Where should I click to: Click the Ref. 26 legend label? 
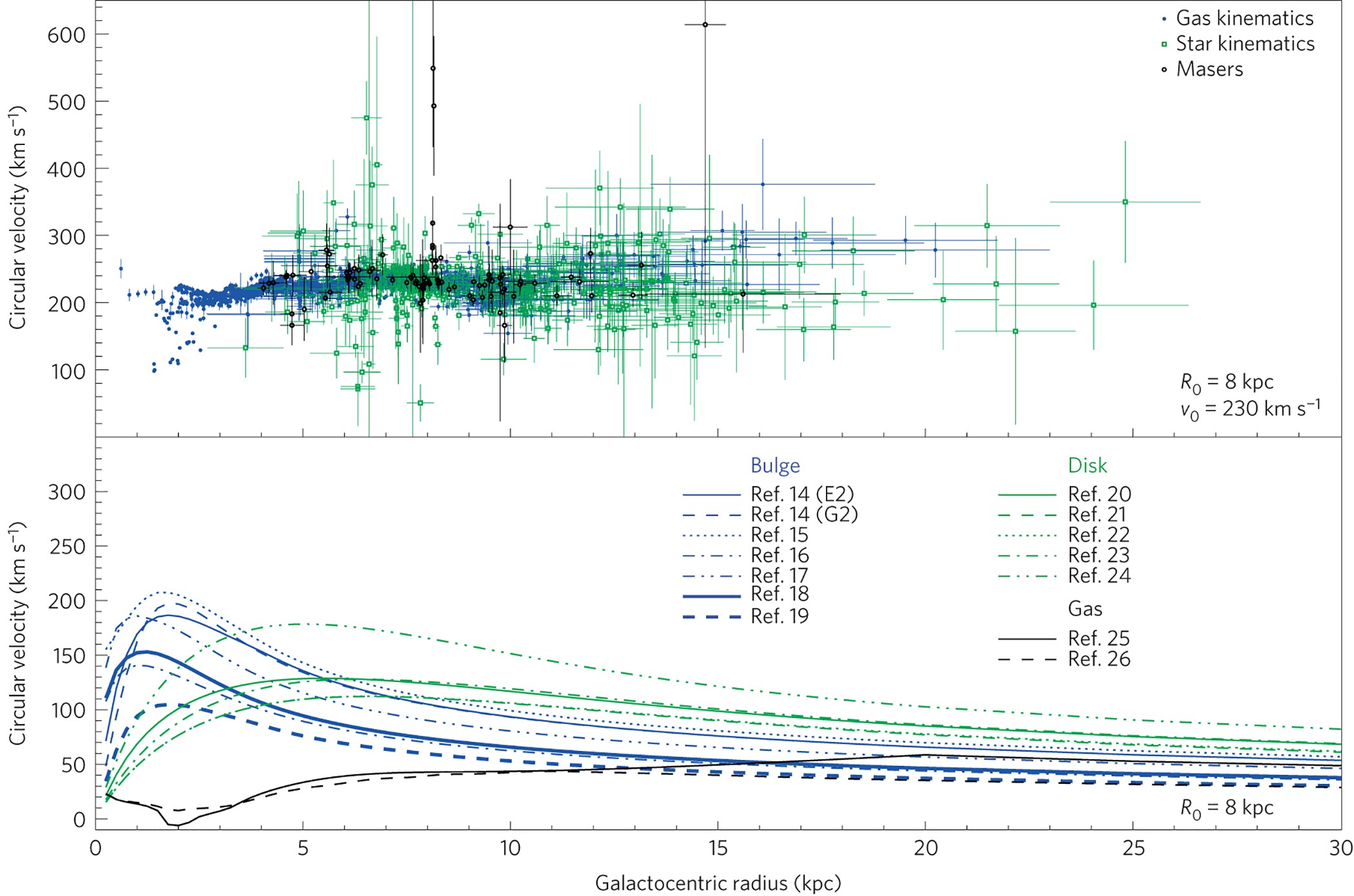1099,659
